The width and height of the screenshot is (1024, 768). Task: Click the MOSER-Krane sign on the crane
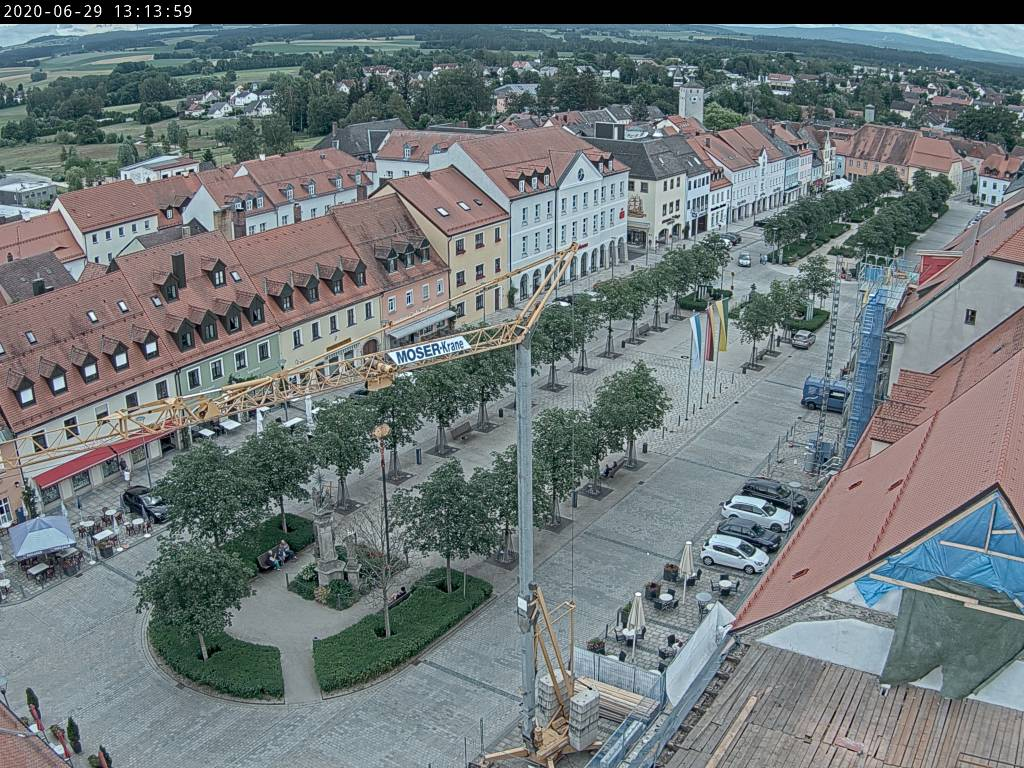(x=428, y=351)
